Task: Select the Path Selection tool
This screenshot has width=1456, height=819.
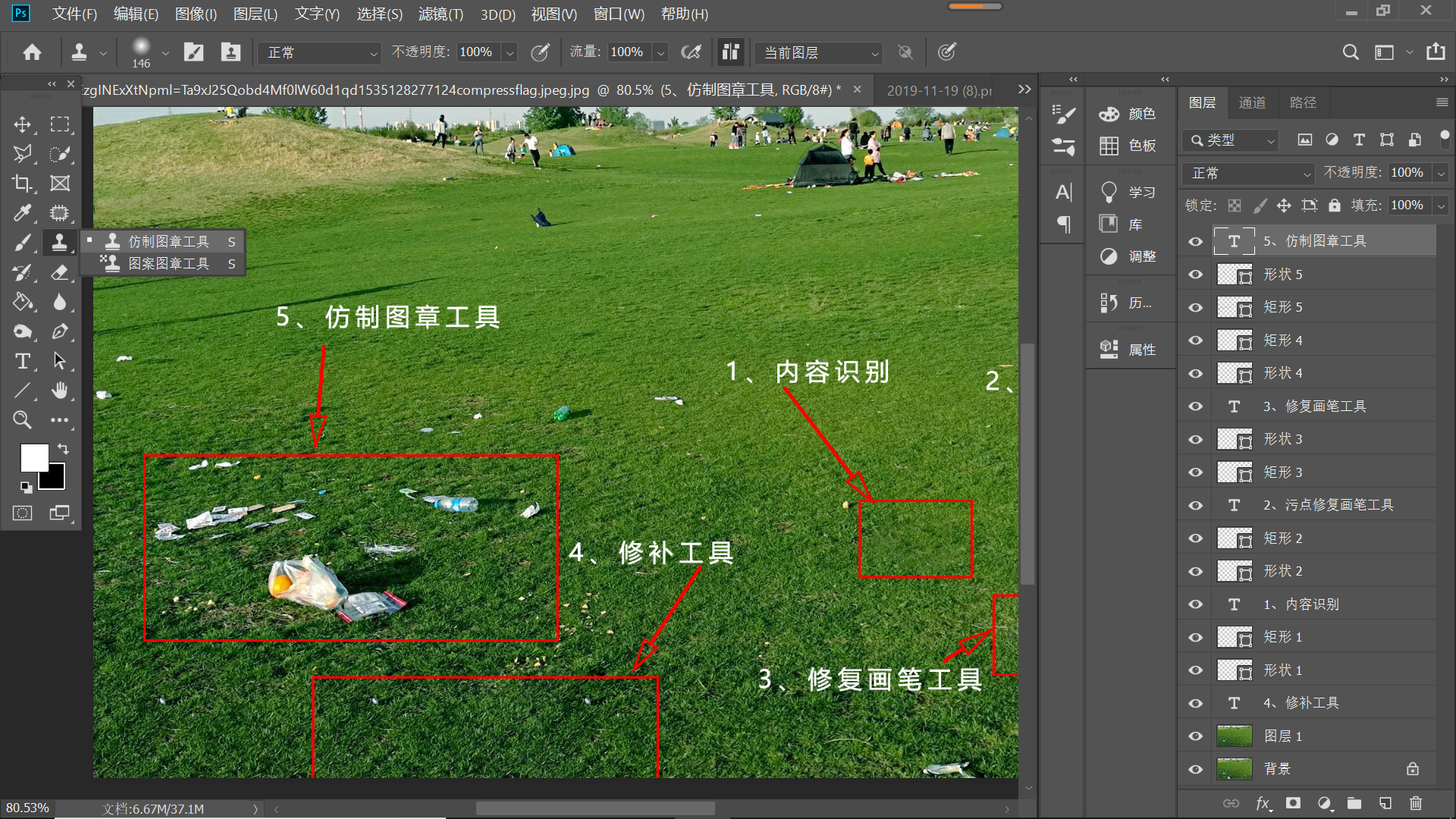Action: [x=60, y=361]
